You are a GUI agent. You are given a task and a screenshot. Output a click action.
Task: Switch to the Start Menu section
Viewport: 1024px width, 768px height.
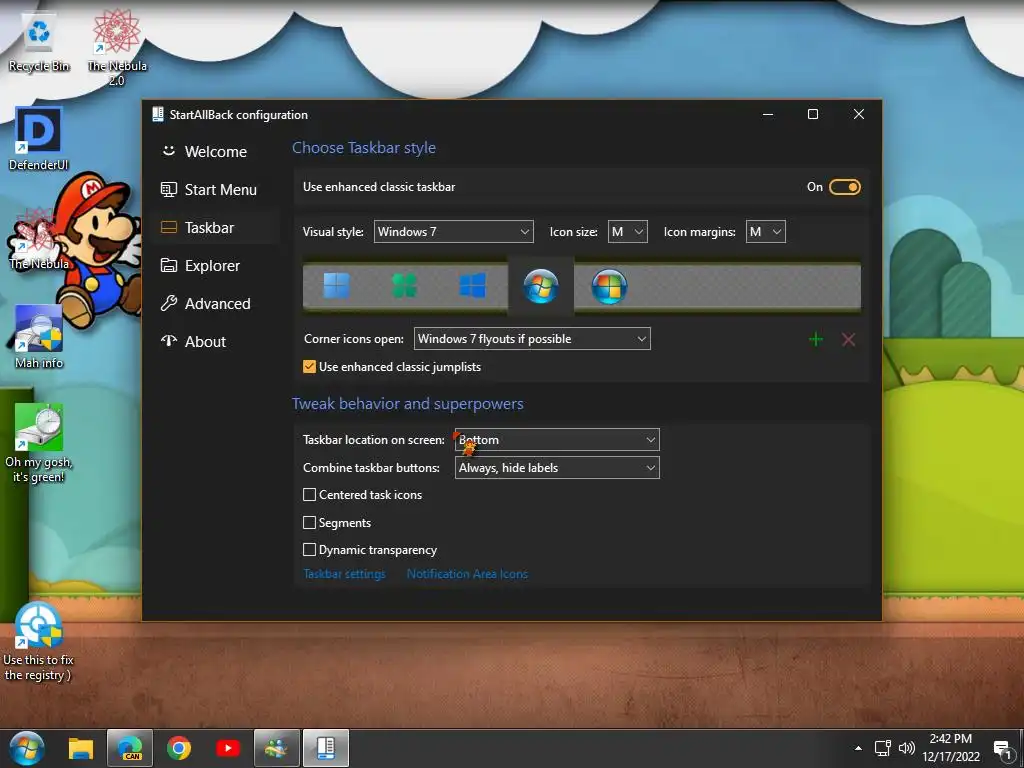pyautogui.click(x=214, y=189)
